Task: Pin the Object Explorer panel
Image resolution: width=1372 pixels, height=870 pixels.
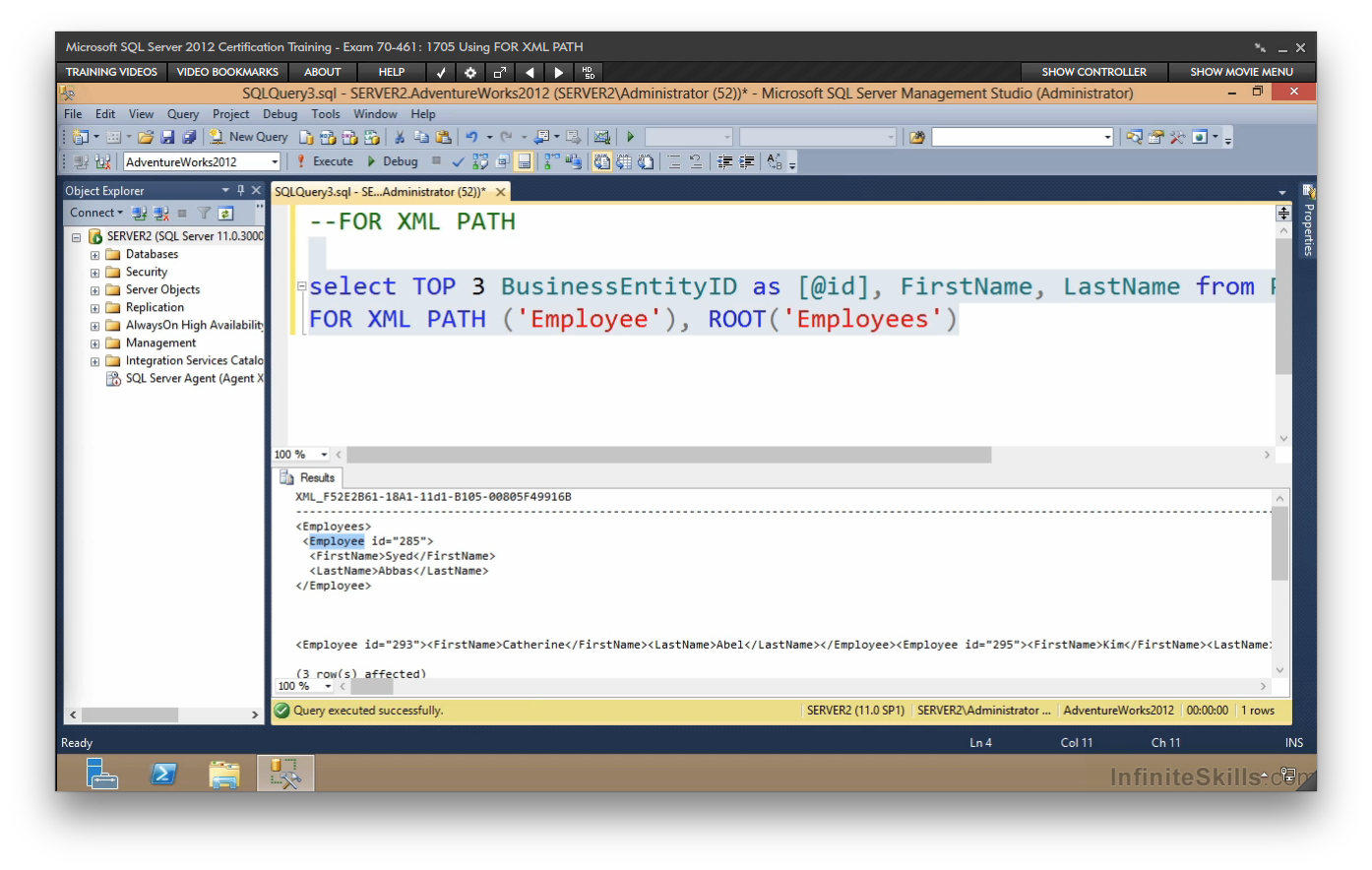Action: tap(240, 190)
